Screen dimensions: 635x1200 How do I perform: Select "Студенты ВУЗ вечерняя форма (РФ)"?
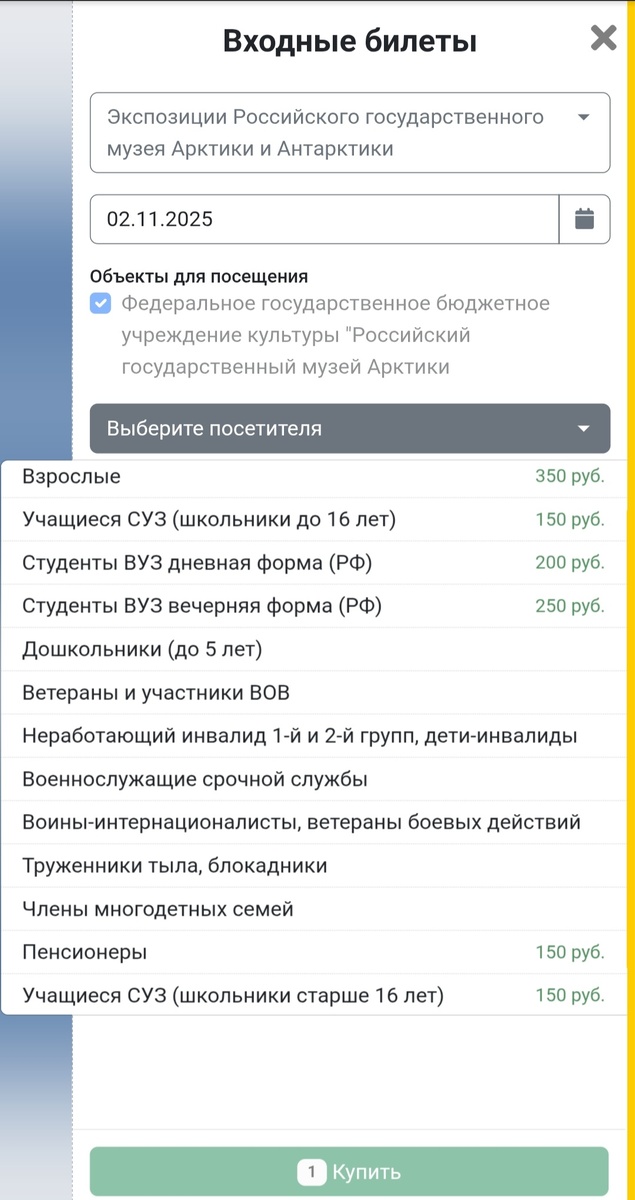point(300,606)
